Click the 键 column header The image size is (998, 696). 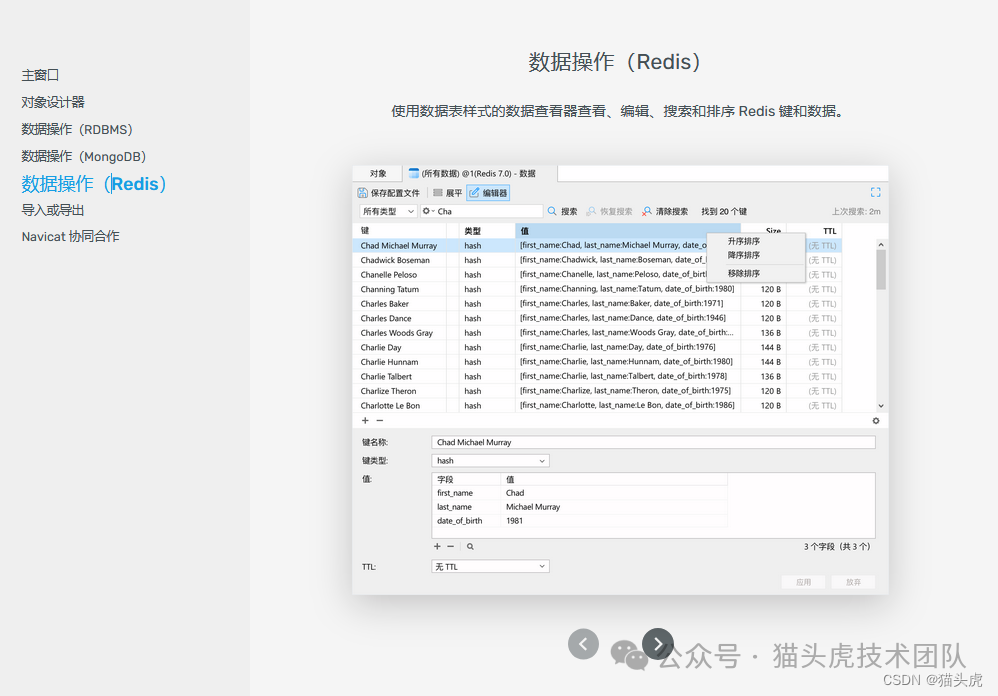click(399, 230)
